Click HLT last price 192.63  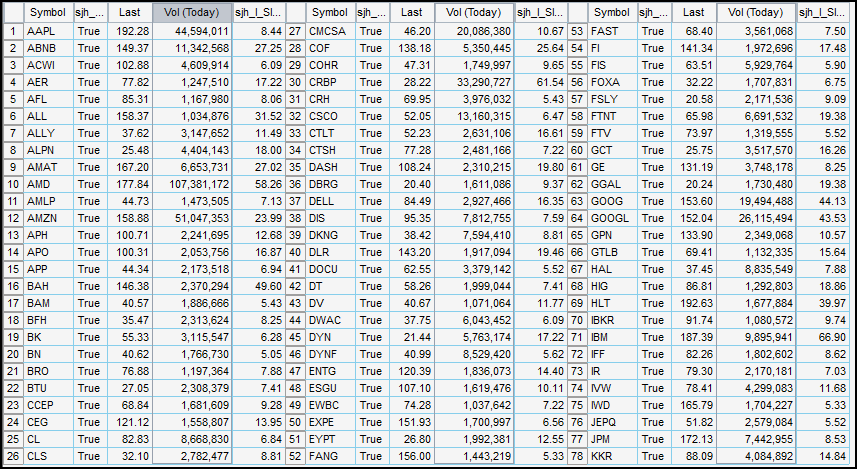coord(694,303)
